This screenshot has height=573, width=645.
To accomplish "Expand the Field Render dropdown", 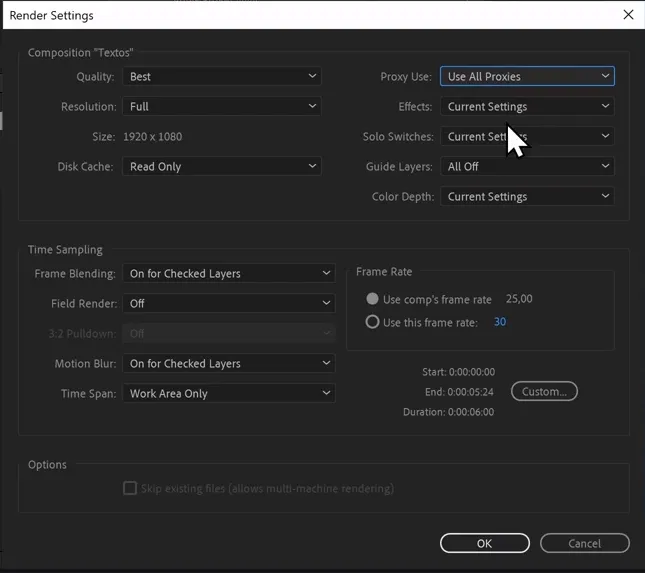I will click(229, 304).
